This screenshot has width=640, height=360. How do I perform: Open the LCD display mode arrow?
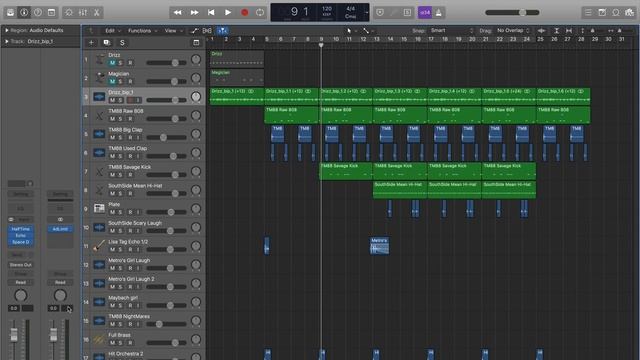(x=367, y=13)
